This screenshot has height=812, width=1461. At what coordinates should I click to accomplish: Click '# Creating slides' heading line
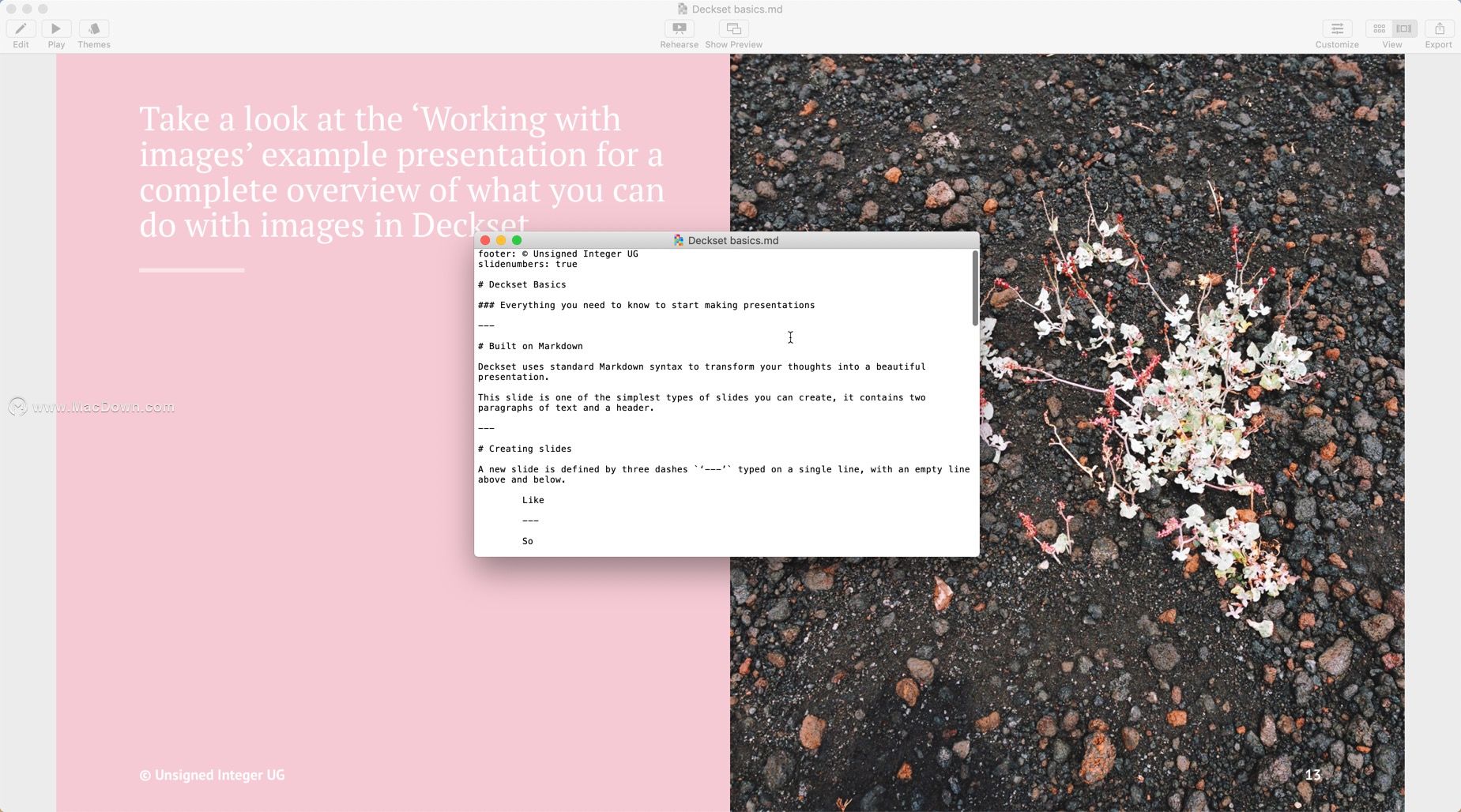coord(525,449)
